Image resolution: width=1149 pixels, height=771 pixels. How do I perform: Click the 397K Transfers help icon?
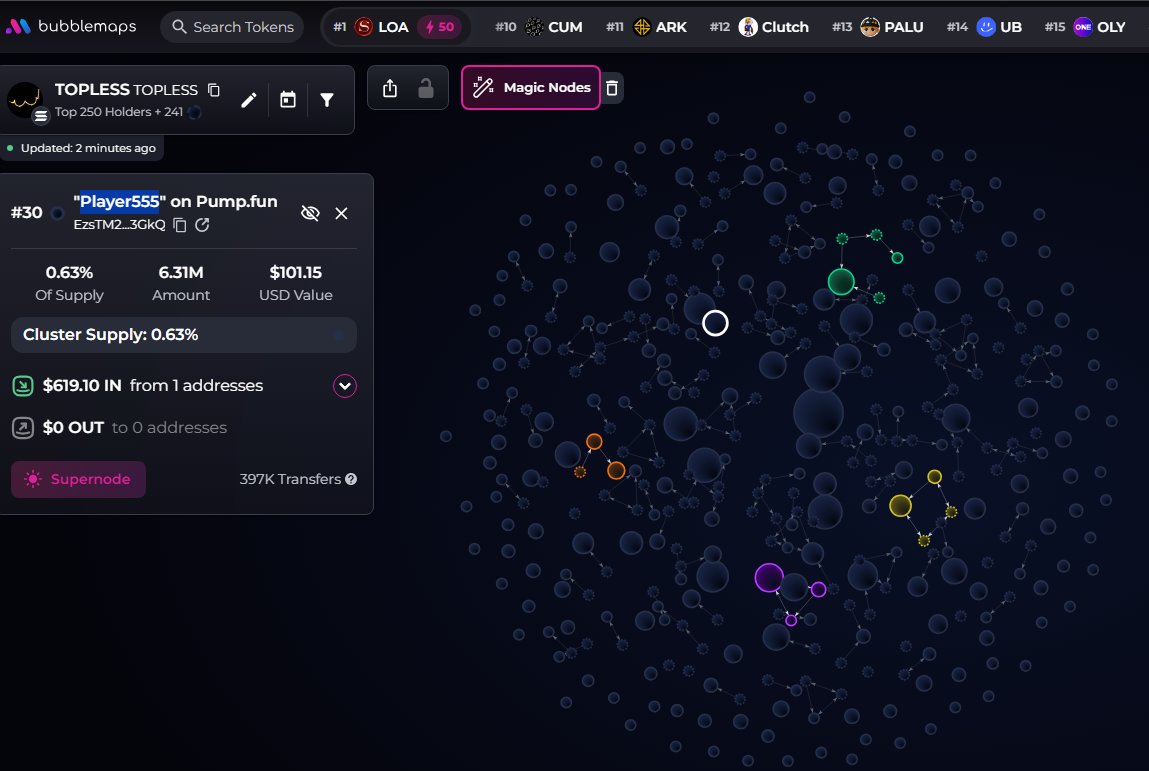pos(351,479)
